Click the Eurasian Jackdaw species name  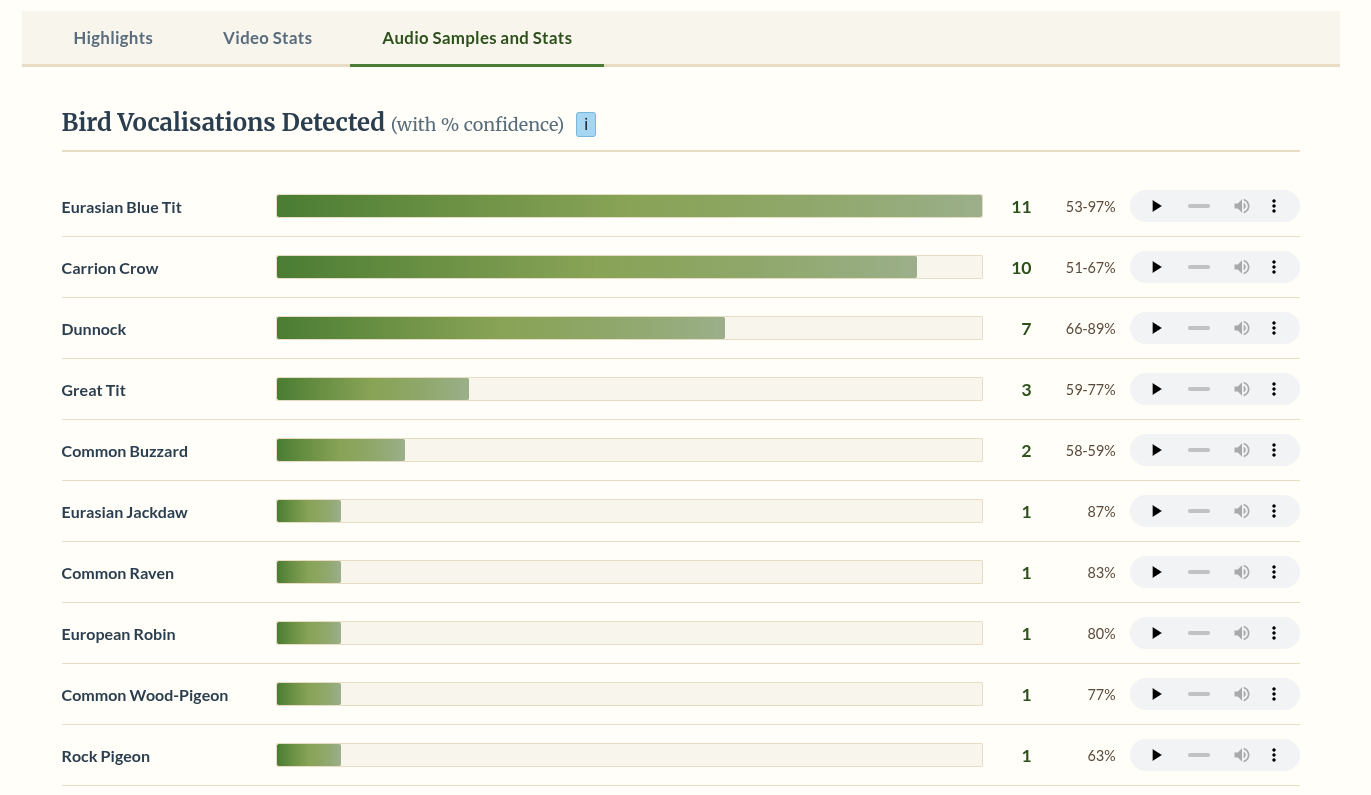[x=124, y=512]
